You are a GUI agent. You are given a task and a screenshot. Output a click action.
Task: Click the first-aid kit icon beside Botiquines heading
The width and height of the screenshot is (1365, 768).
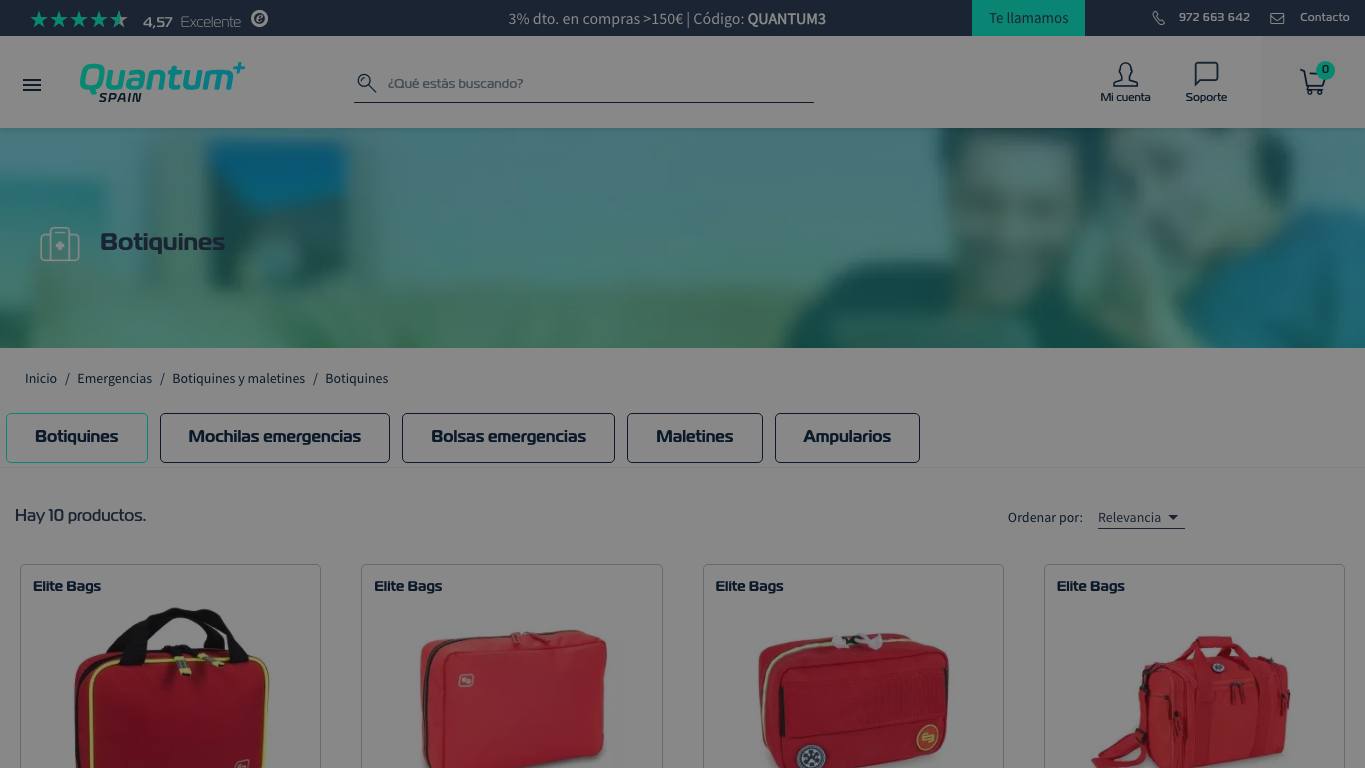[60, 243]
